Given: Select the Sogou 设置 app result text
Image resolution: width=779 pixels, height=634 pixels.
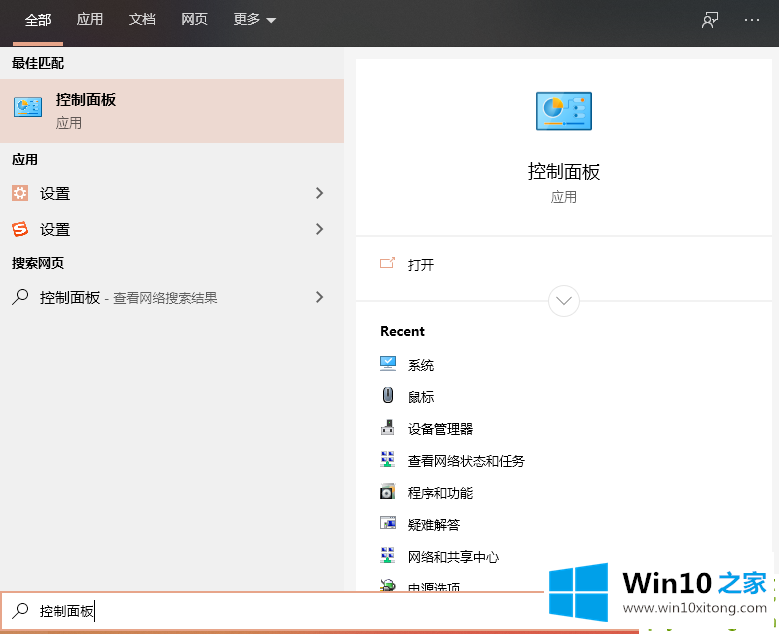Looking at the screenshot, I should pos(55,229).
